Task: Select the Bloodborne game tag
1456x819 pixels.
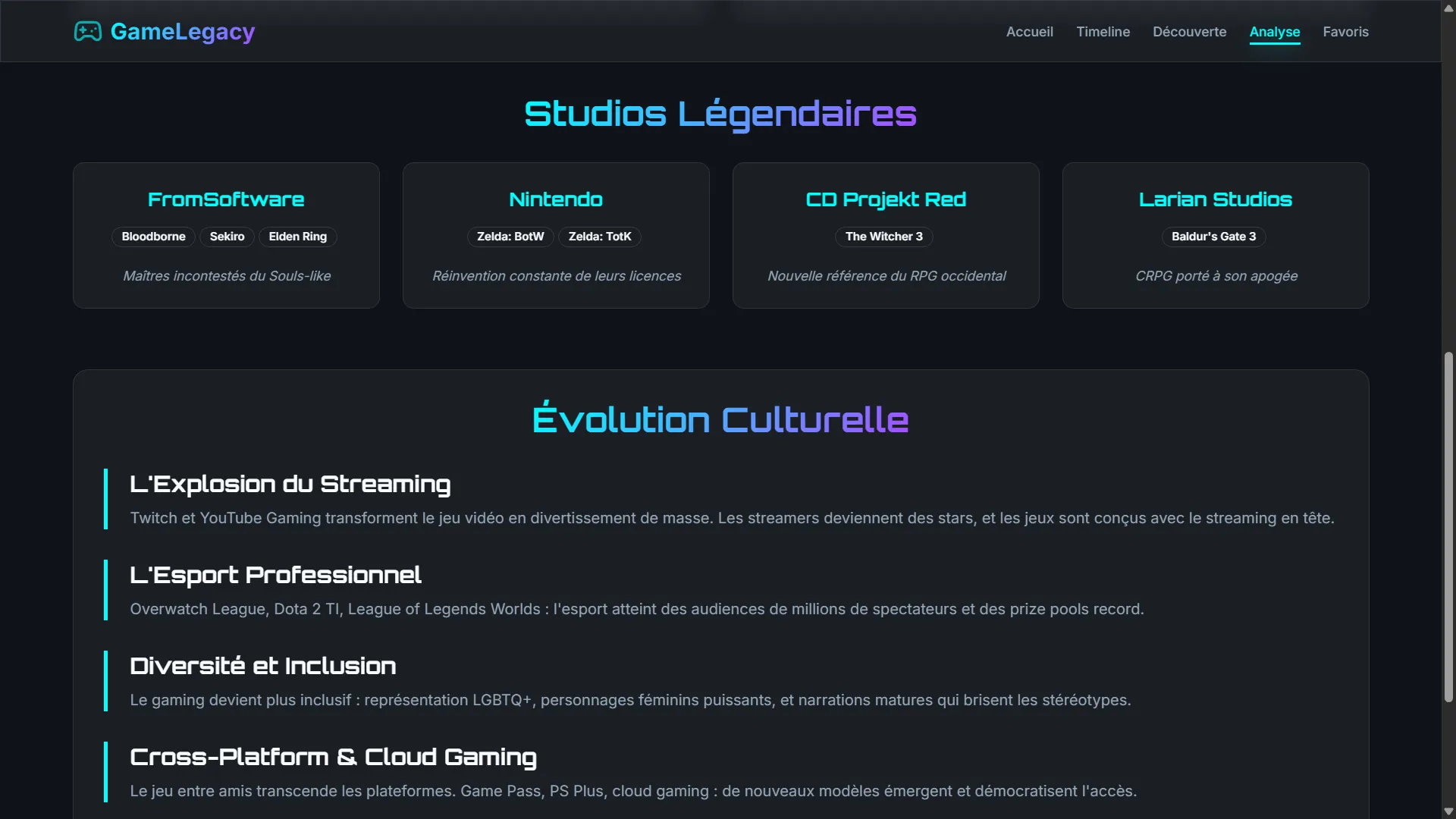Action: [x=153, y=237]
